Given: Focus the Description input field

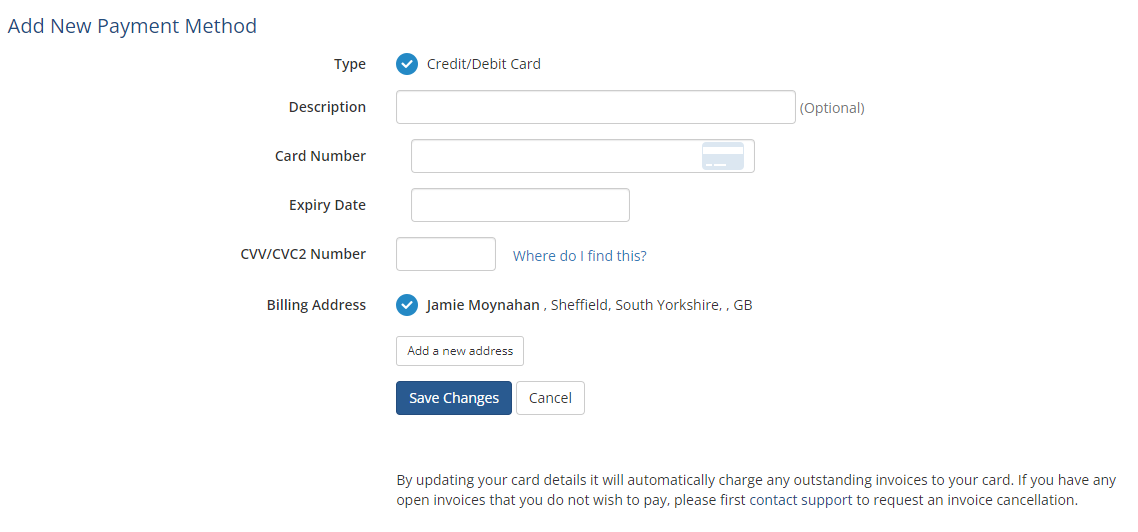Looking at the screenshot, I should 596,107.
